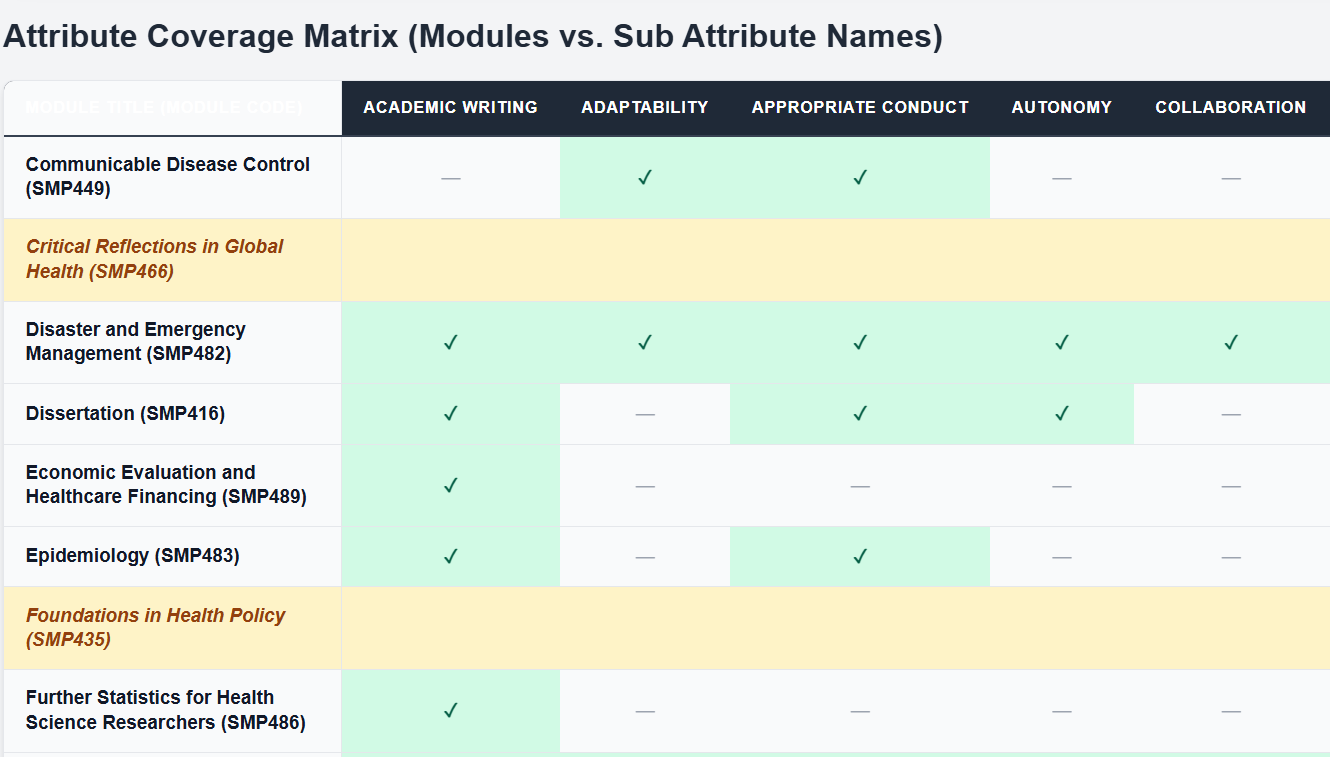Click the Academic Writing checkmark for Further Statistics
The width and height of the screenshot is (1330, 757).
(451, 710)
